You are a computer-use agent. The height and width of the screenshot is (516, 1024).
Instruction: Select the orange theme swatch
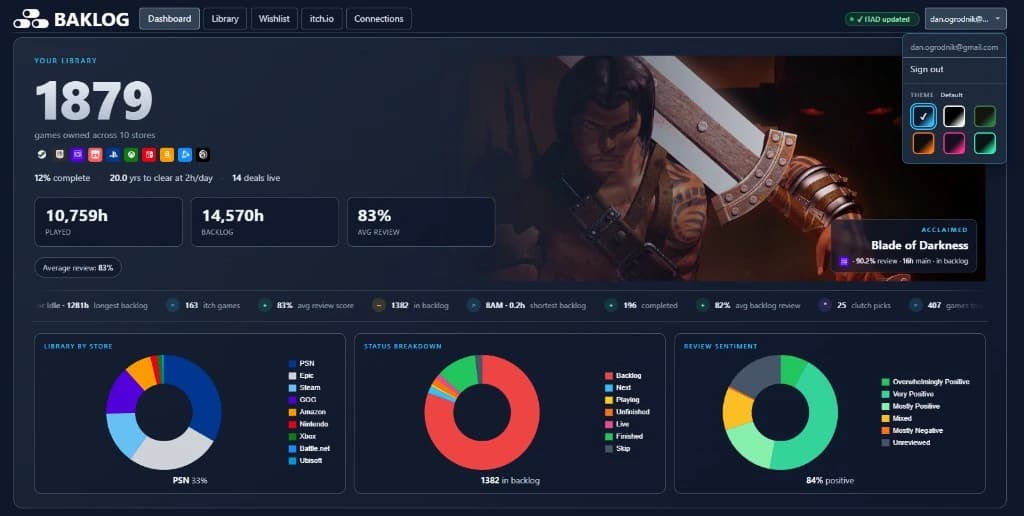pyautogui.click(x=923, y=143)
